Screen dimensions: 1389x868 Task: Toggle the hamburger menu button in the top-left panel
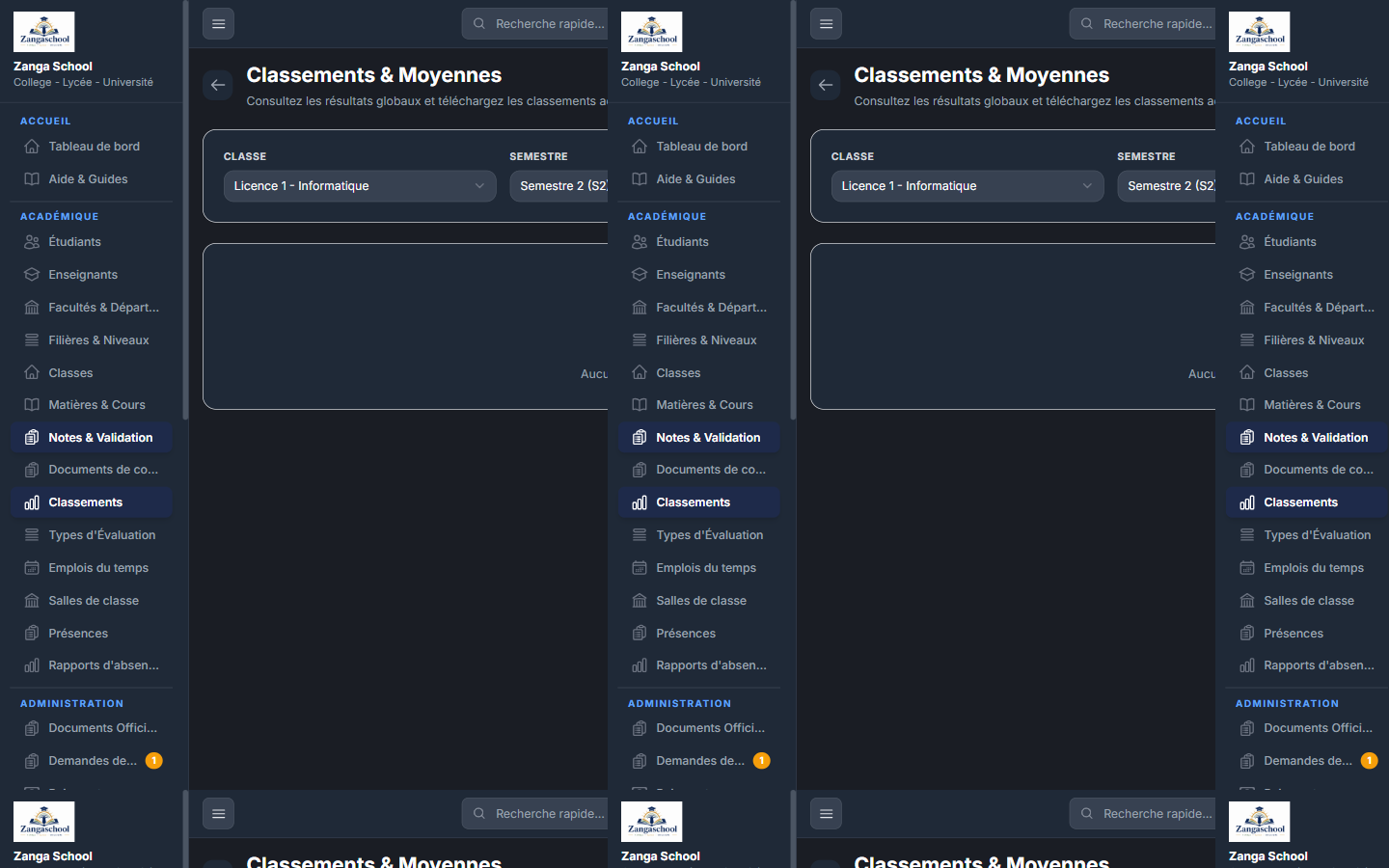click(219, 24)
